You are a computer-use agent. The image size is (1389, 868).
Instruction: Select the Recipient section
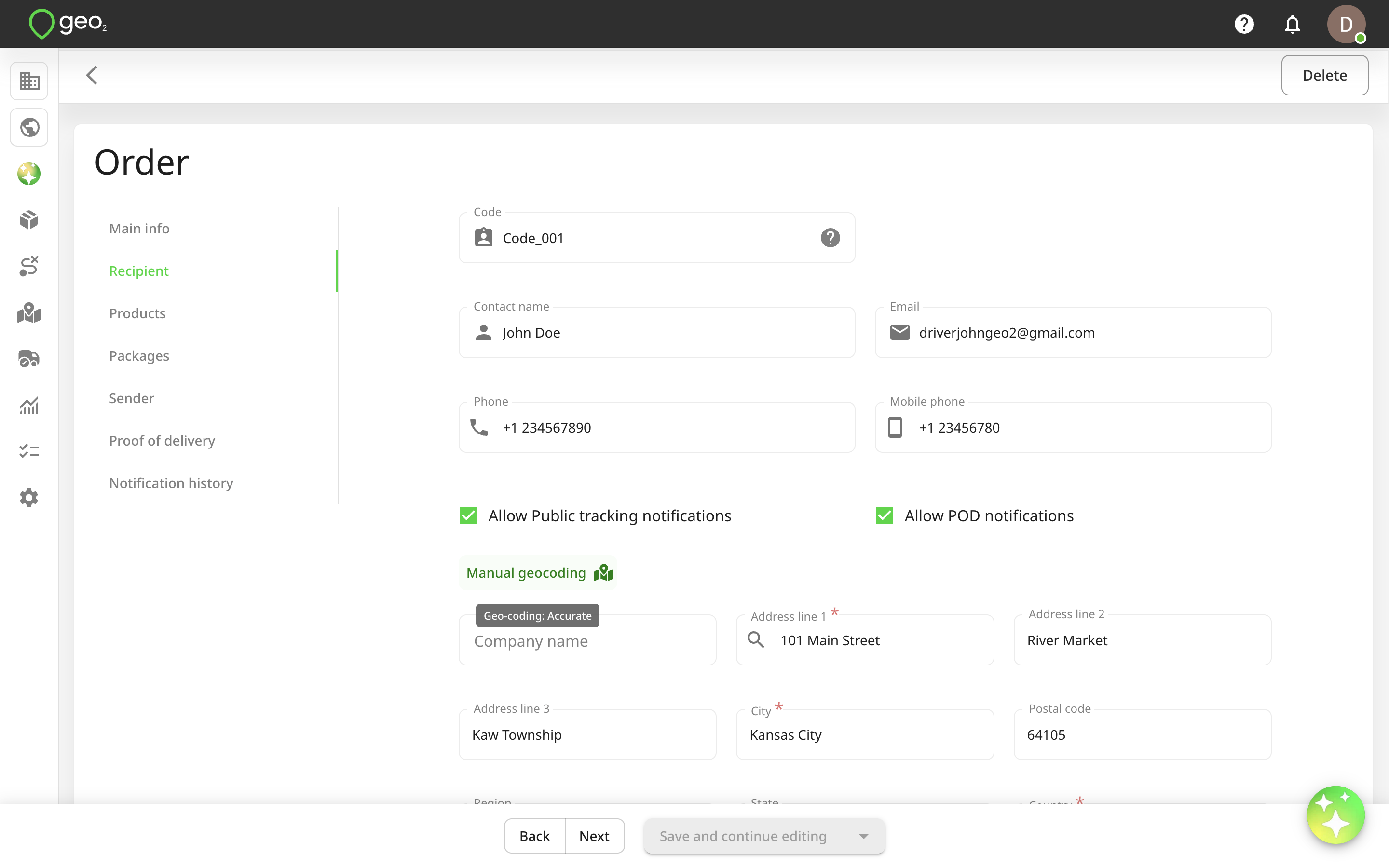tap(139, 271)
